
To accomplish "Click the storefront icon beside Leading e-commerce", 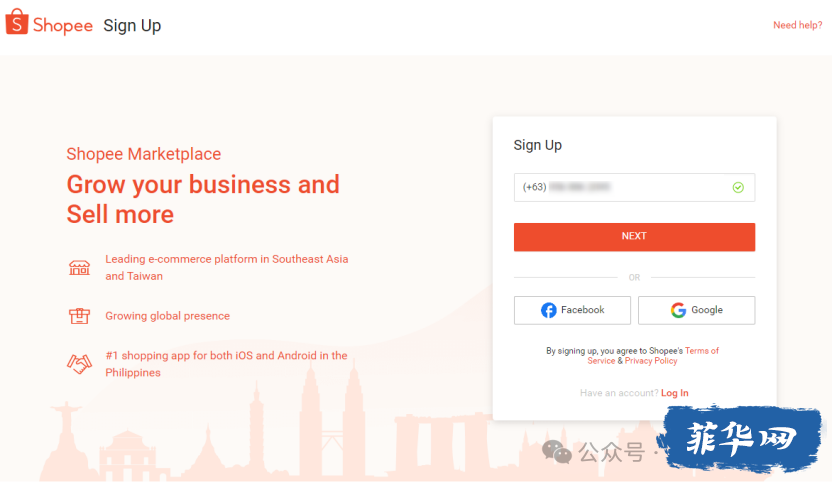I will point(79,267).
